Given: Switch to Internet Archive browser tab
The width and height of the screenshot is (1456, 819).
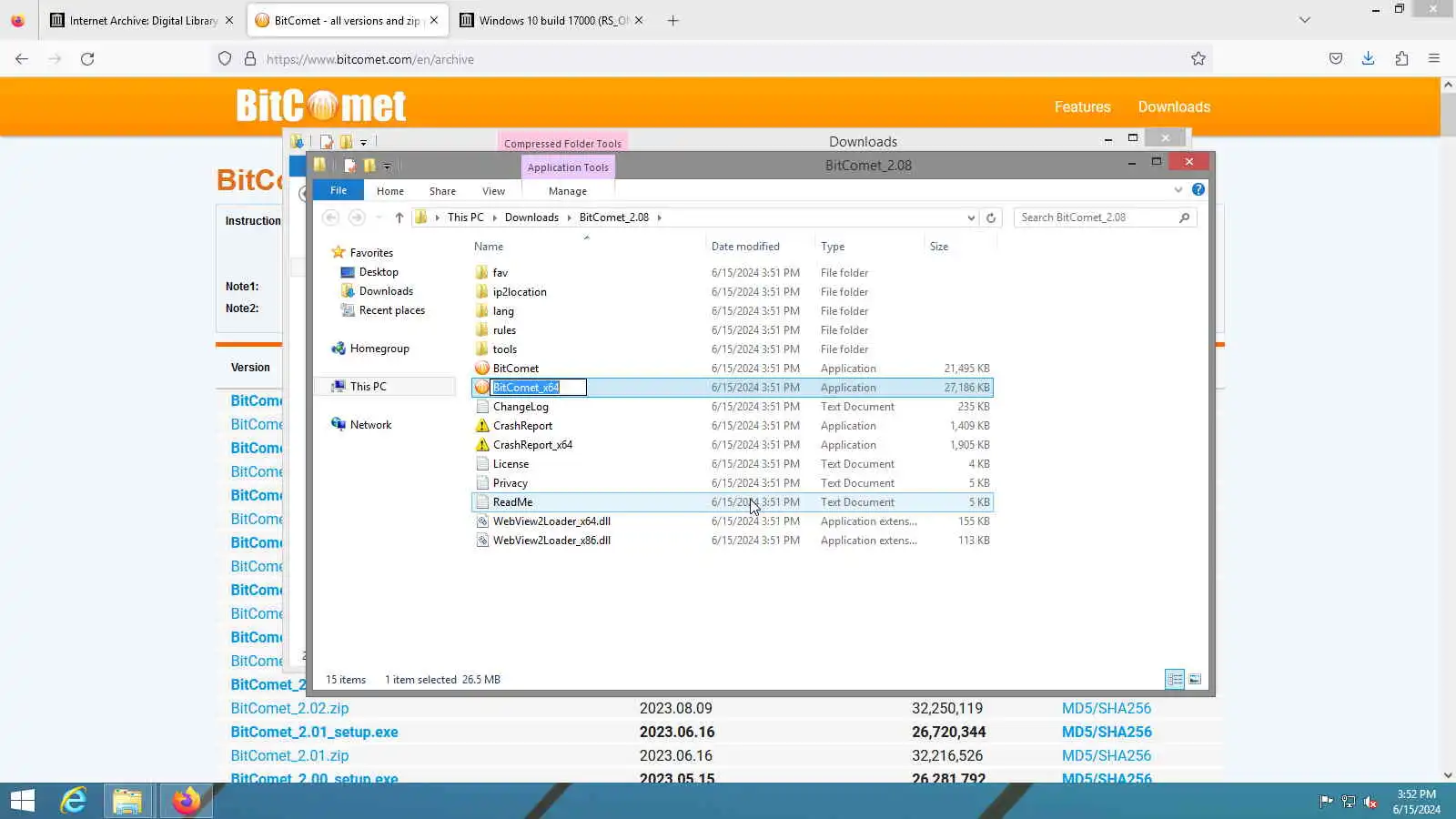Looking at the screenshot, I should pyautogui.click(x=141, y=20).
